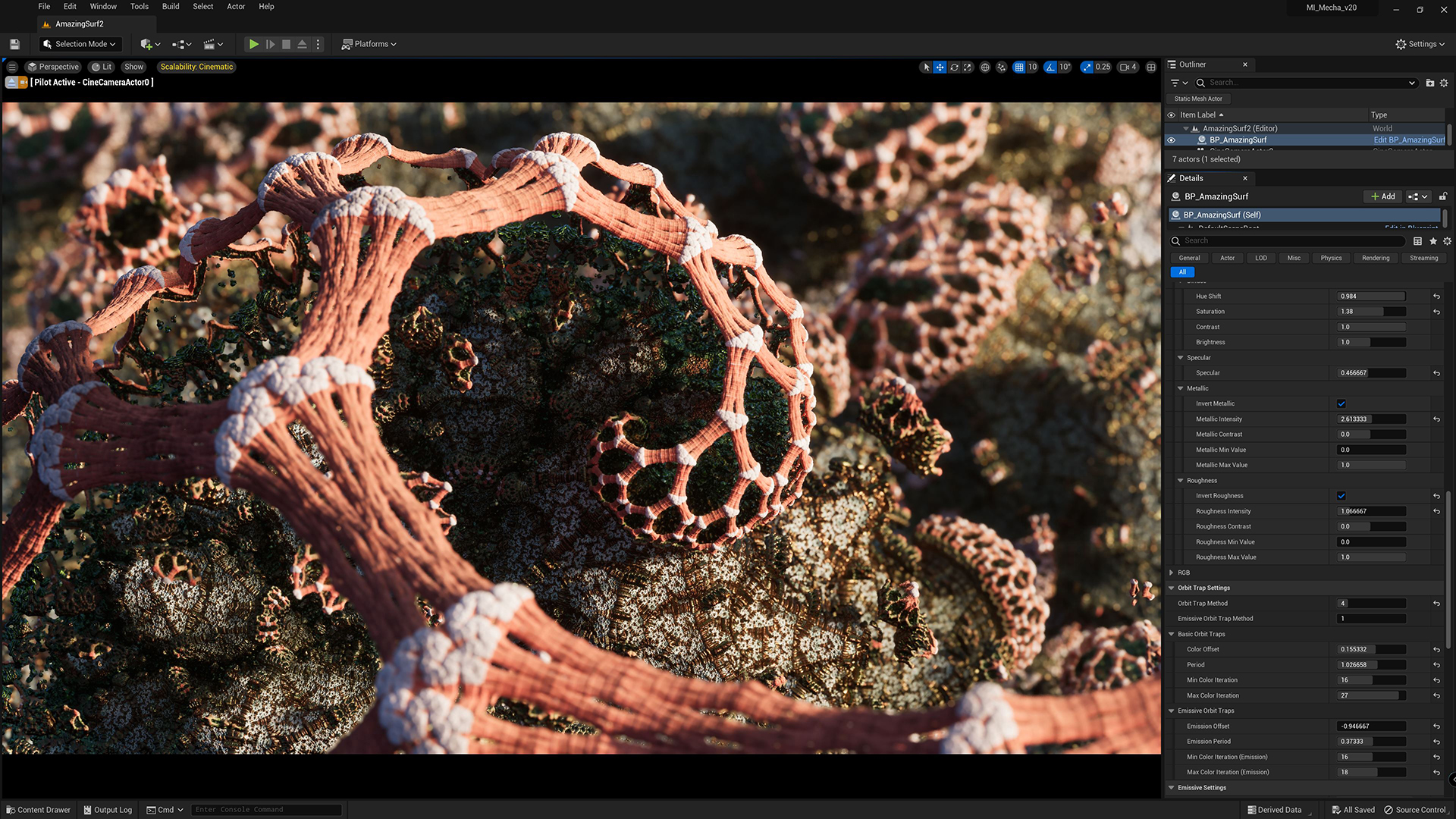Open the Outliner filter options

(1179, 83)
